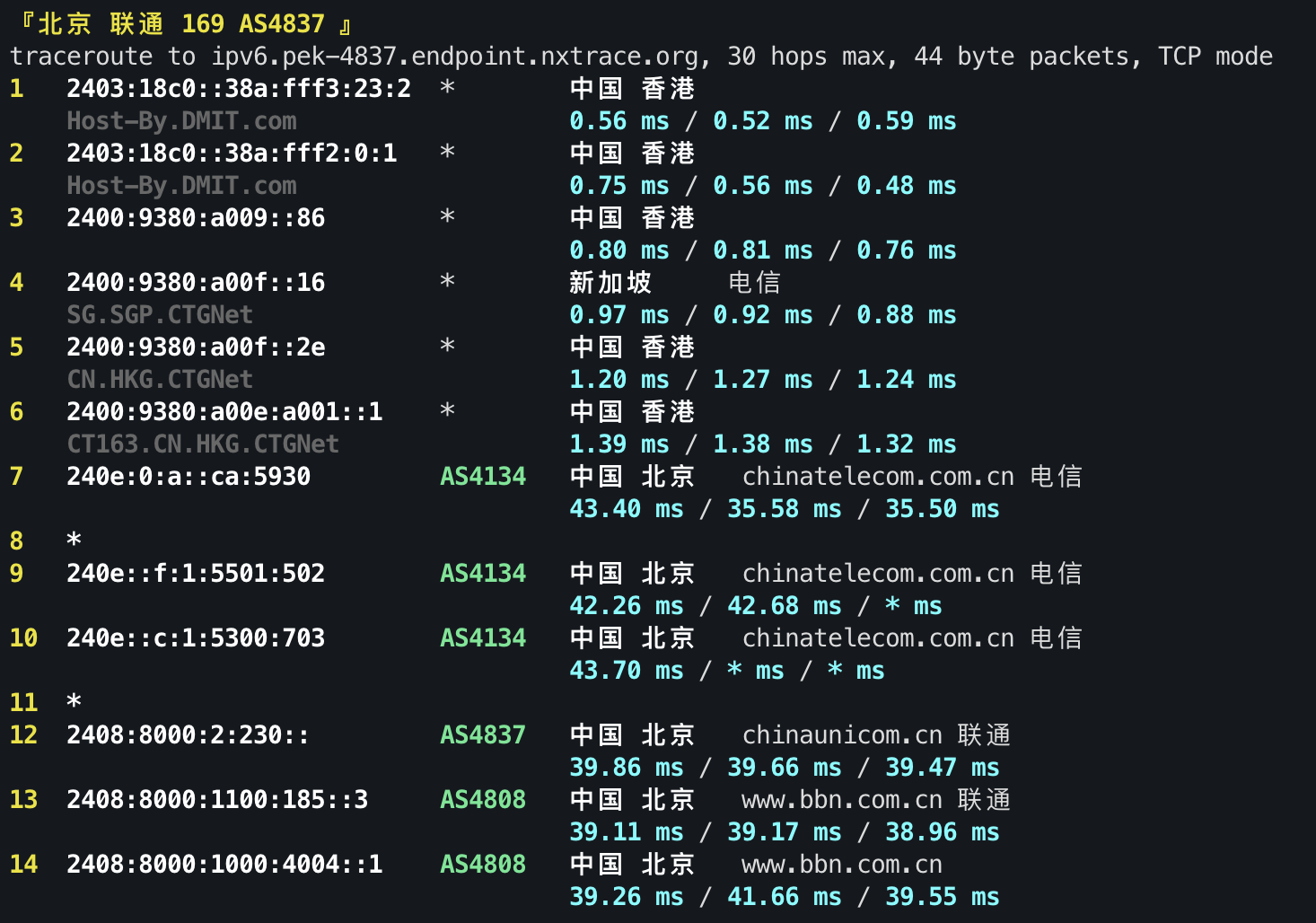1316x923 pixels.
Task: Select hop 14 address 2408:8000:1000:4004::1
Action: [224, 865]
